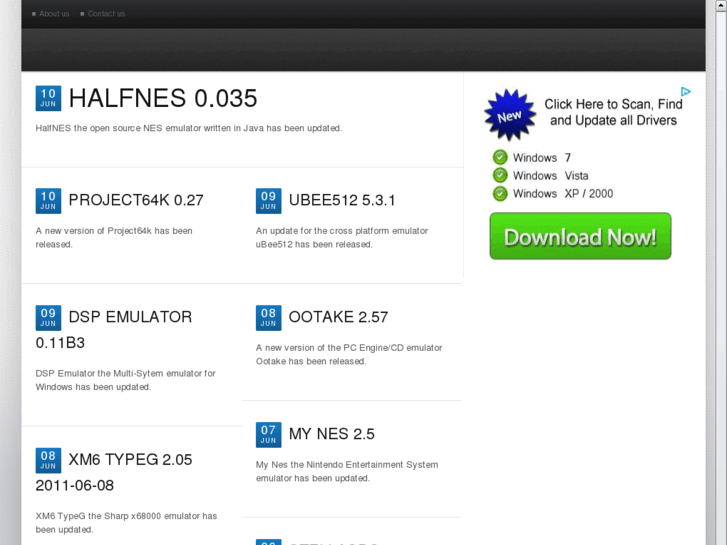
Task: Click the AdChoices triangle icon
Action: click(686, 91)
